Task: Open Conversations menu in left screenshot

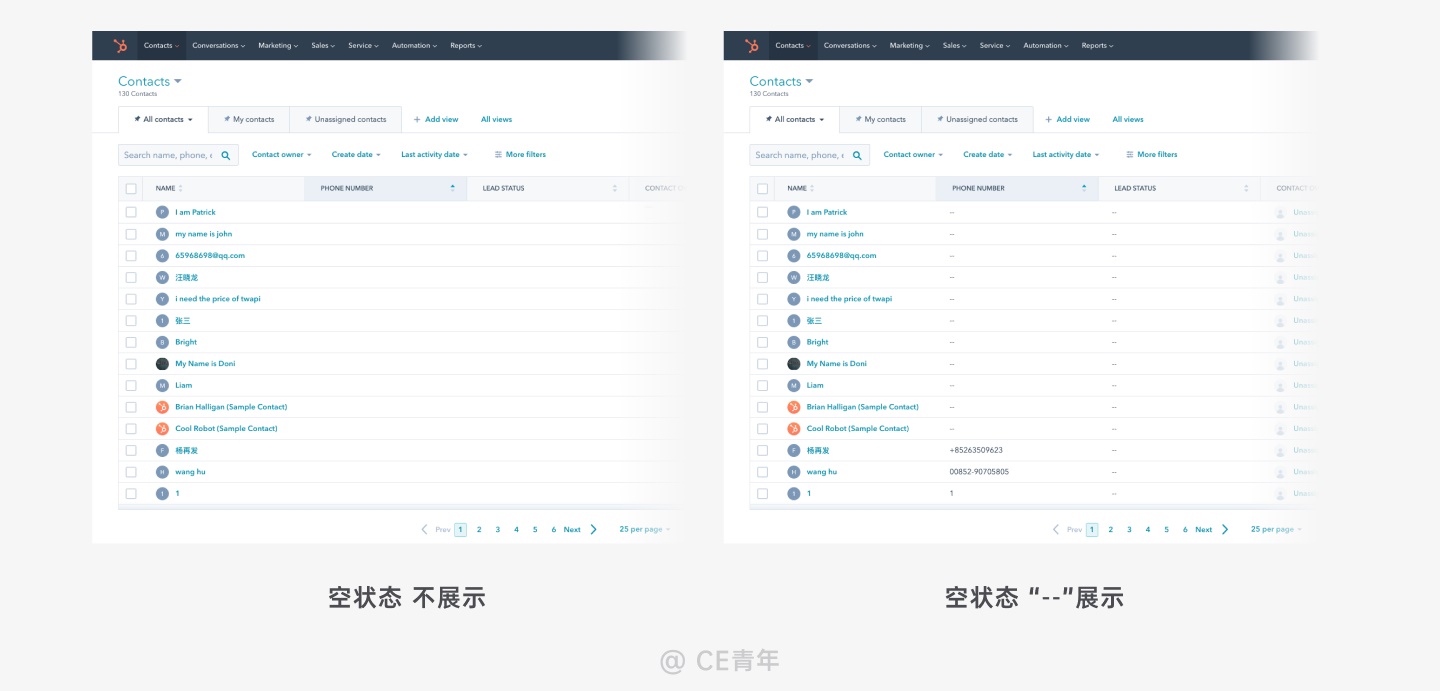Action: tap(218, 46)
